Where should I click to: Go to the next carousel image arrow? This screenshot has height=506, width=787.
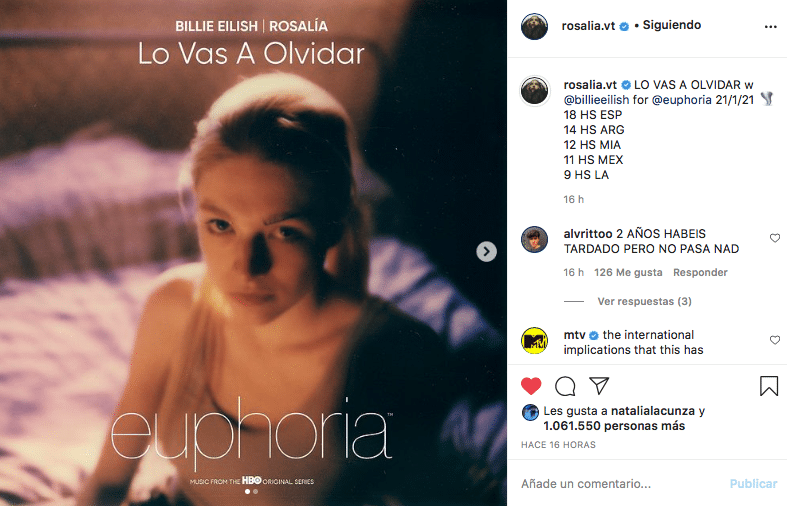coord(486,251)
